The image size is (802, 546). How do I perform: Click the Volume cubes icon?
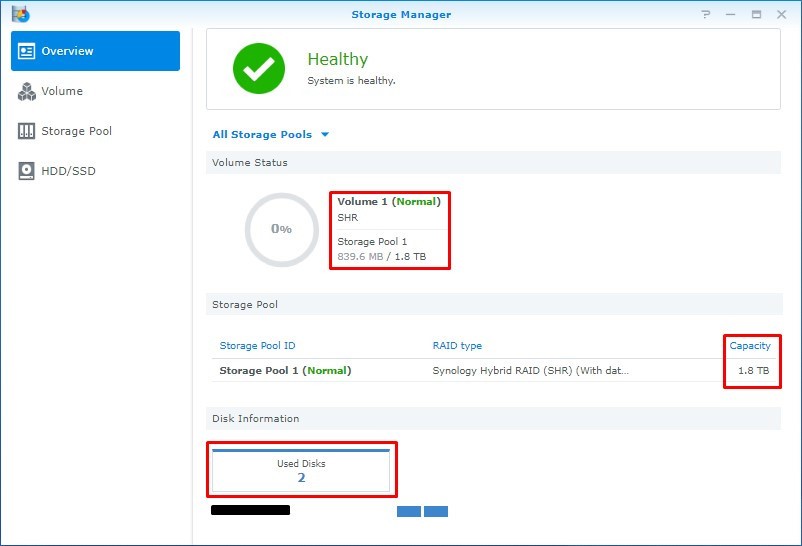[x=27, y=92]
